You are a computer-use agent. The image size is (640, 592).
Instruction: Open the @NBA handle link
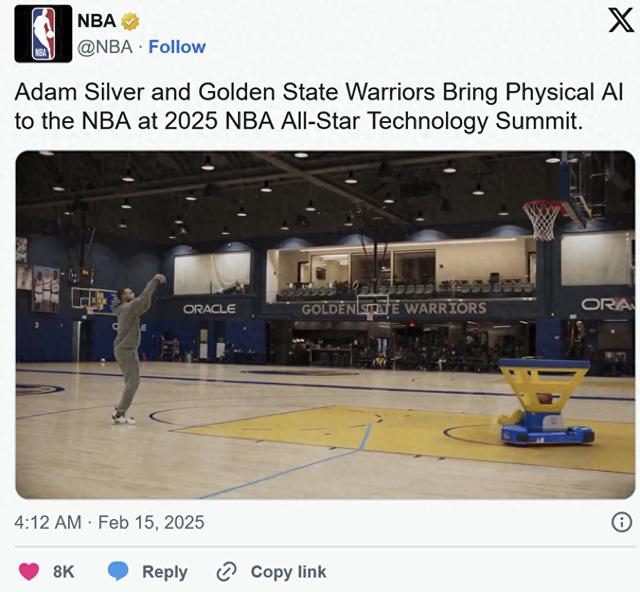(x=106, y=47)
